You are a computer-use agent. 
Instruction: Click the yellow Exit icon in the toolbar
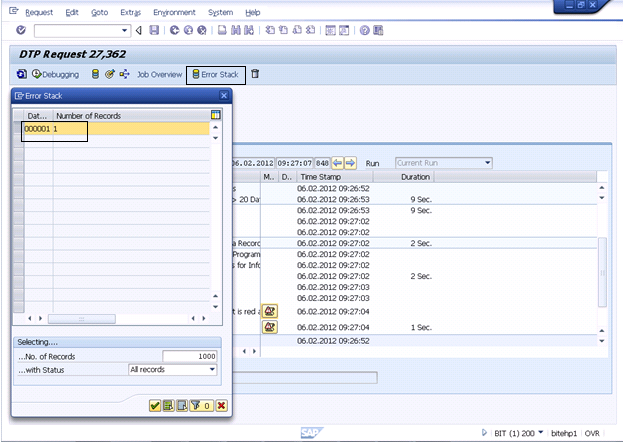[x=188, y=30]
